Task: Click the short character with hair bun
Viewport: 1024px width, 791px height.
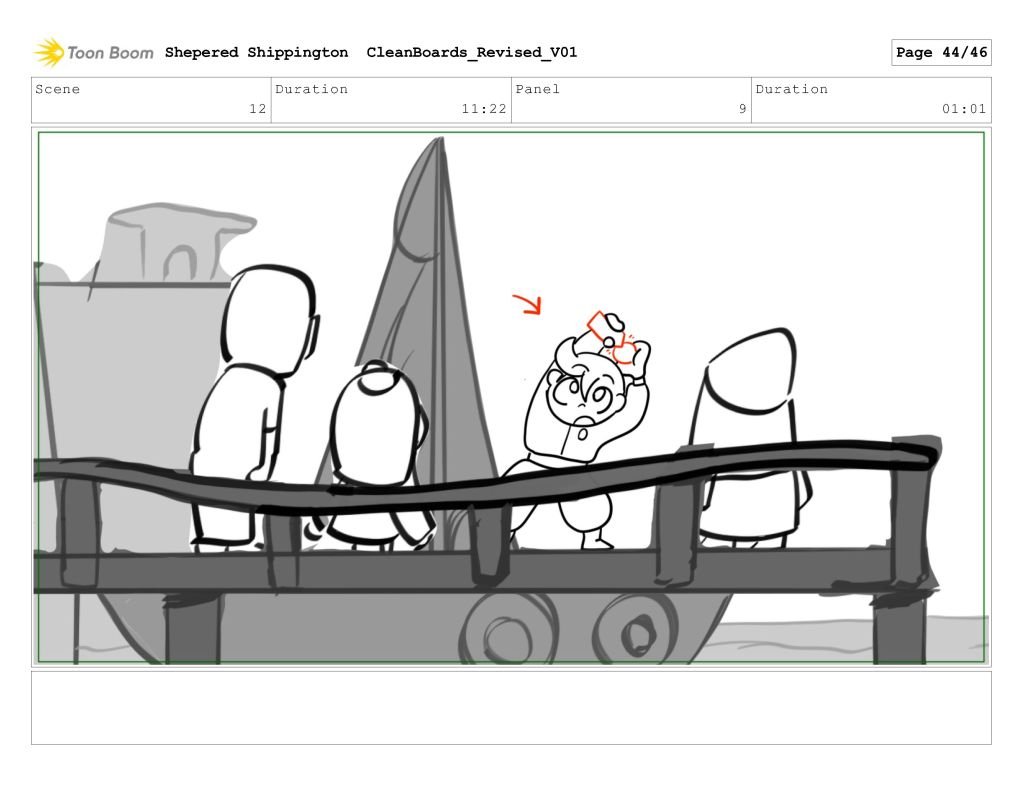Action: click(x=375, y=430)
